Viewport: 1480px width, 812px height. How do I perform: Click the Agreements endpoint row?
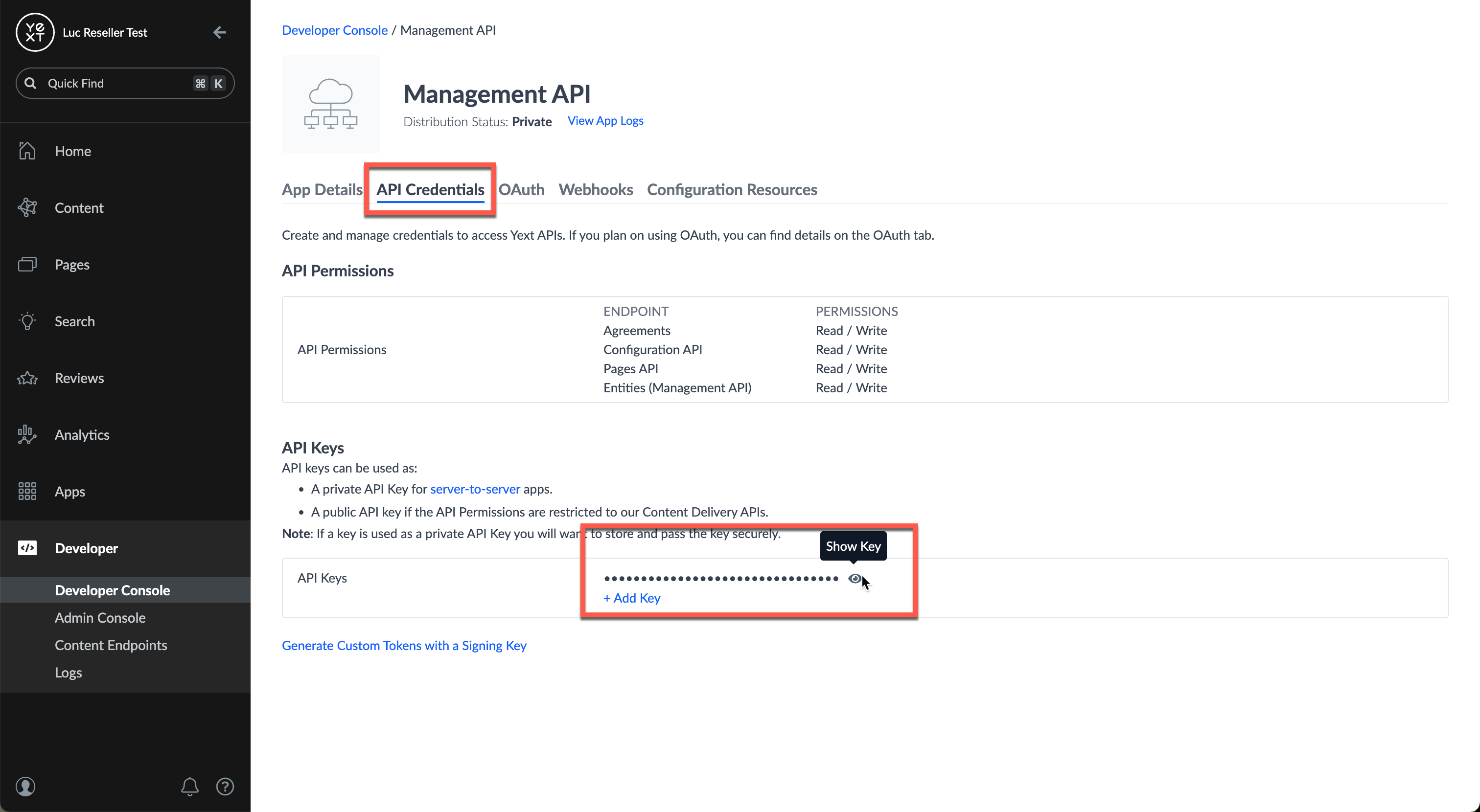(x=745, y=330)
